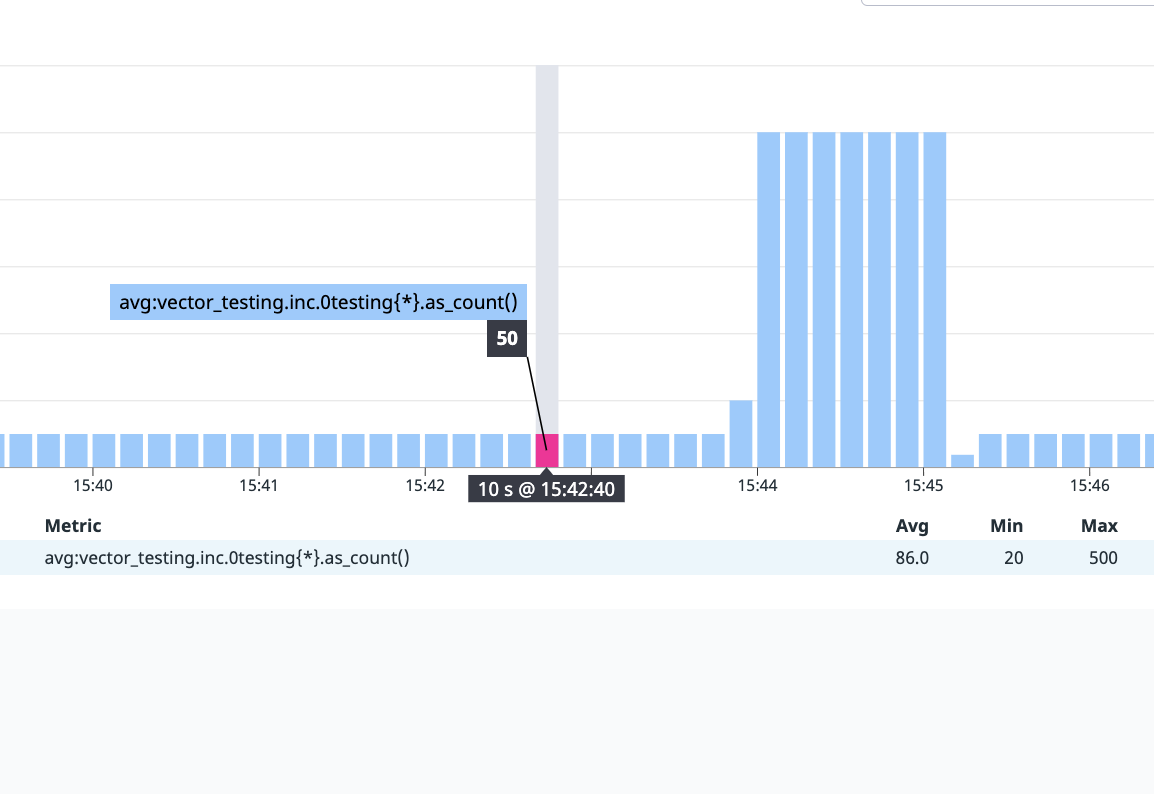The width and height of the screenshot is (1154, 794).
Task: Sort the table by the Avg column
Action: (912, 525)
